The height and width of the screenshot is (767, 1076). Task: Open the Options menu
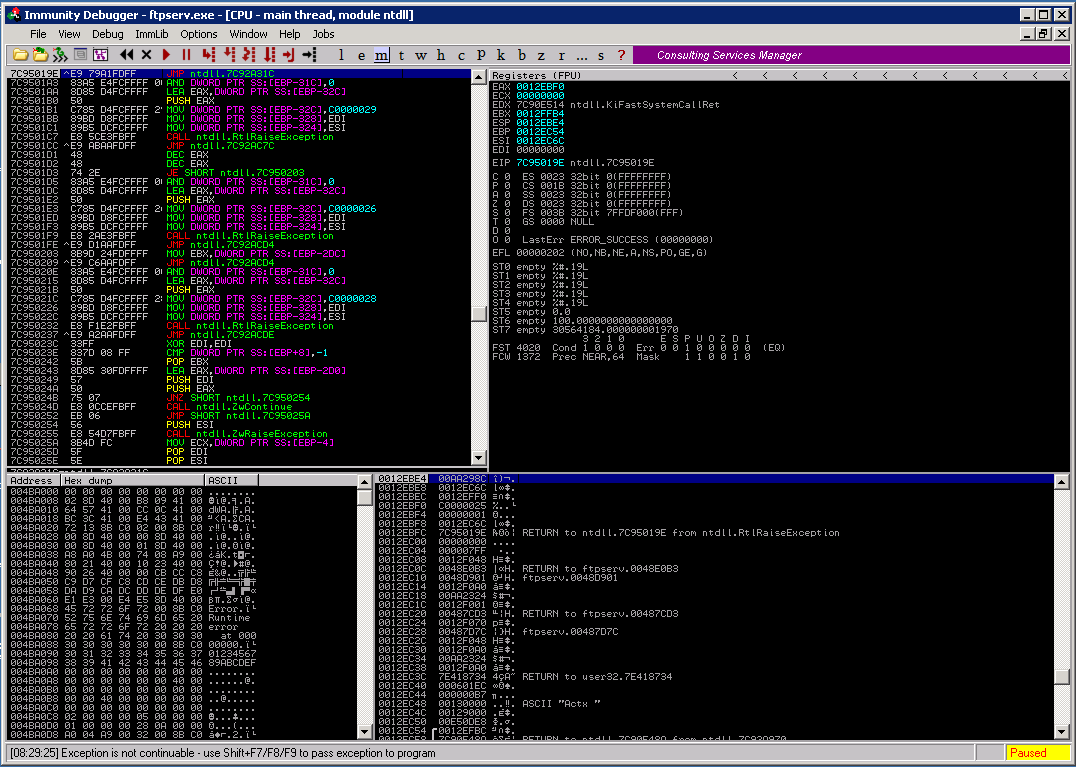[x=199, y=34]
